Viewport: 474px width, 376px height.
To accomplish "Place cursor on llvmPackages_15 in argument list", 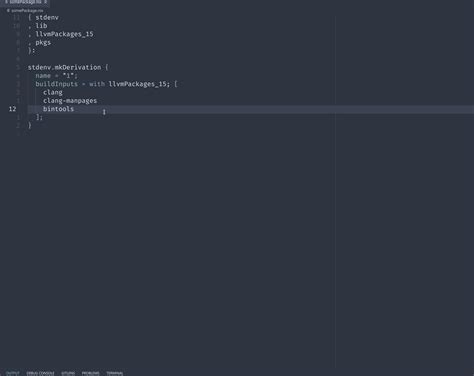I will [64, 34].
